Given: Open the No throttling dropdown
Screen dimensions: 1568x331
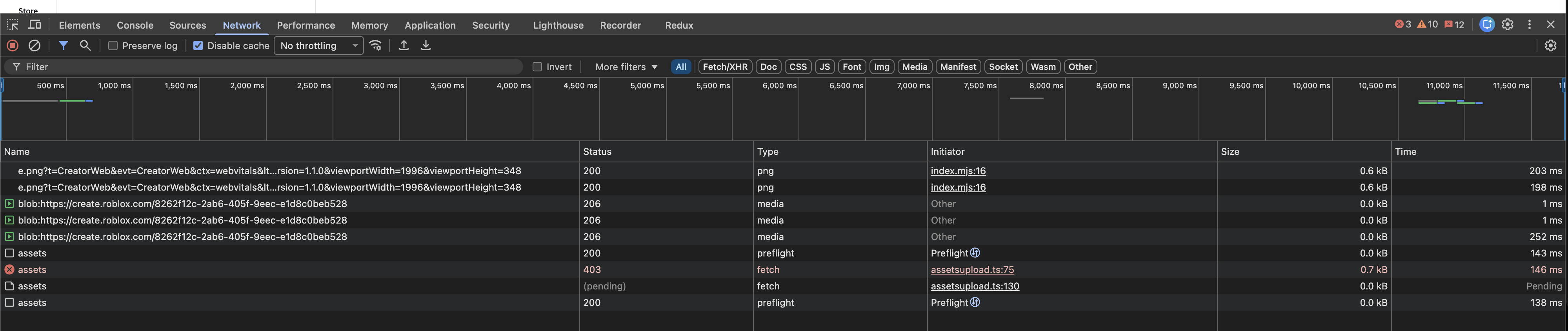Looking at the screenshot, I should [319, 45].
